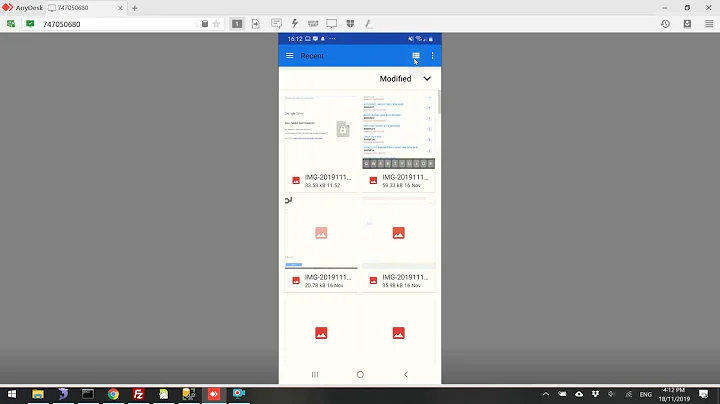Tap the Android back button
Viewport: 720px width, 404px height.
coord(405,375)
